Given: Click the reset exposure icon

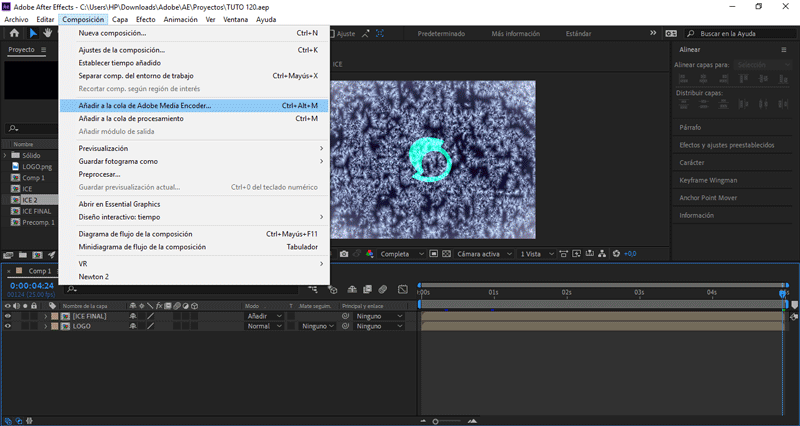Looking at the screenshot, I should (x=615, y=254).
